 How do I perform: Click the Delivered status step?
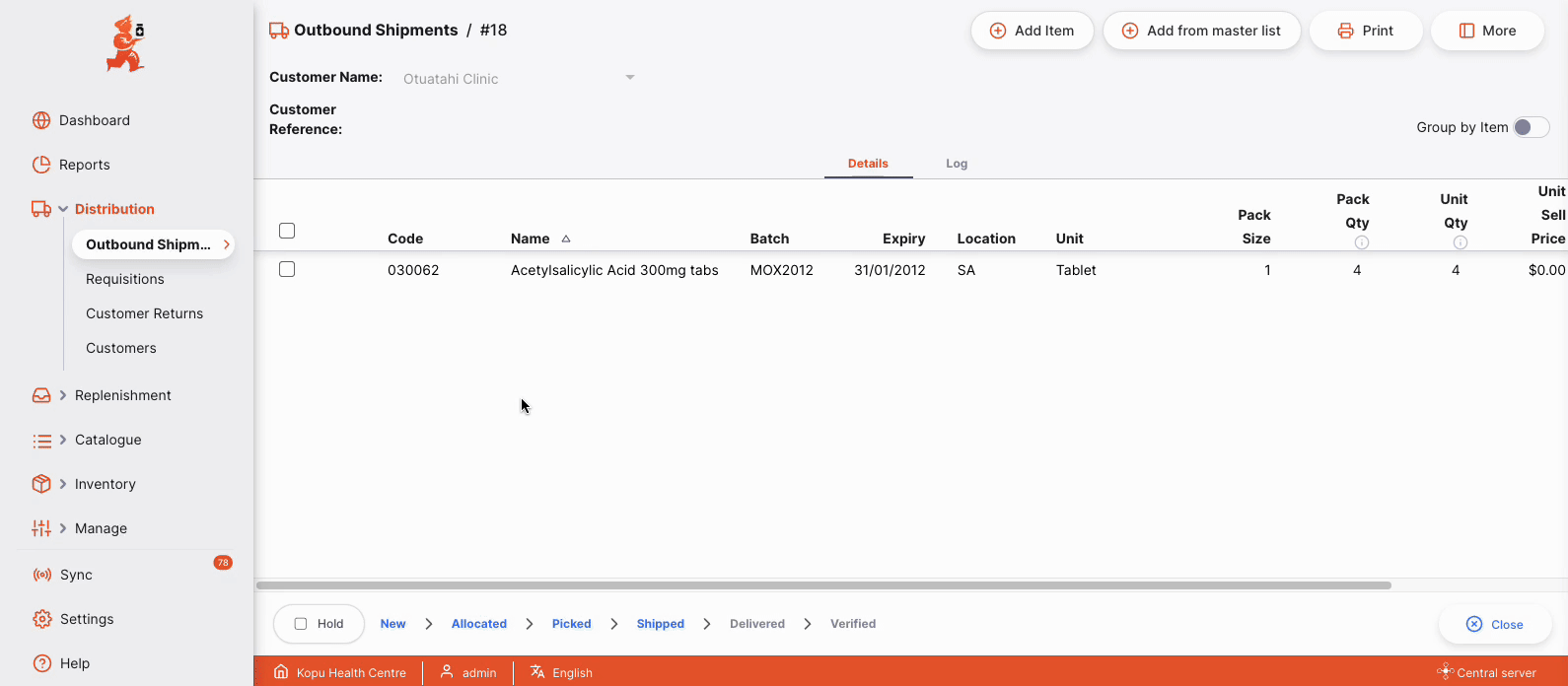(757, 624)
